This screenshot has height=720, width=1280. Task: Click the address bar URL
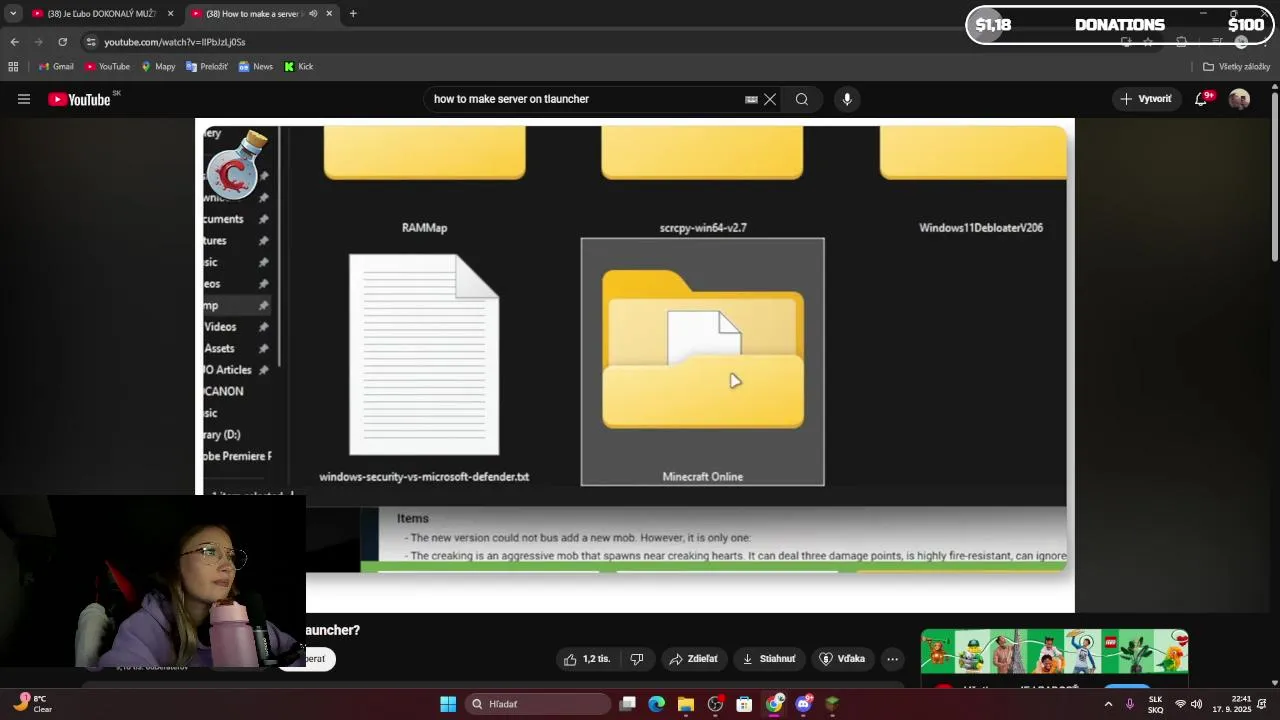coord(175,42)
